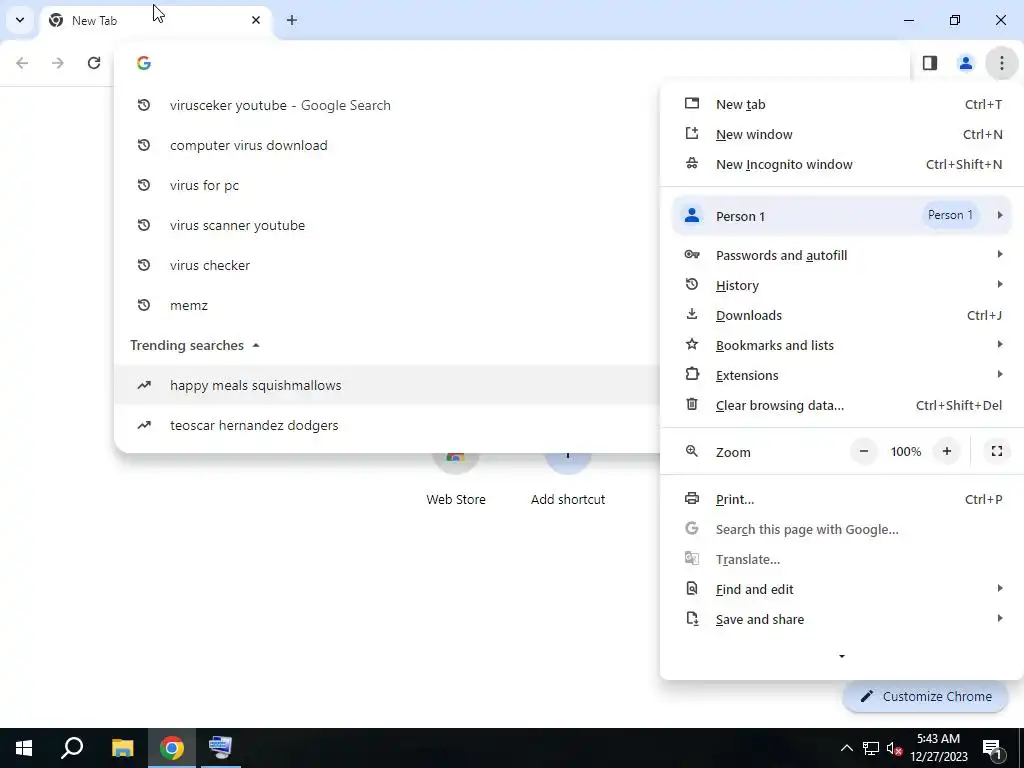Choose New window from Chrome menu
Viewport: 1024px width, 768px height.
click(x=842, y=135)
